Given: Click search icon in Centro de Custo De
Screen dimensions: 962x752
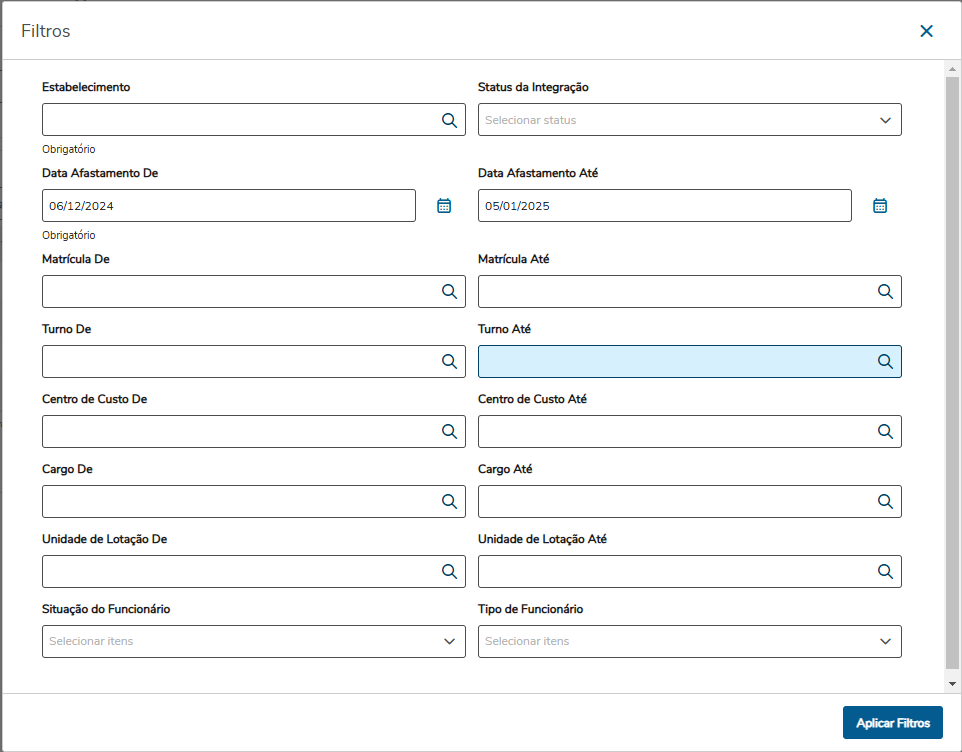Looking at the screenshot, I should 449,432.
